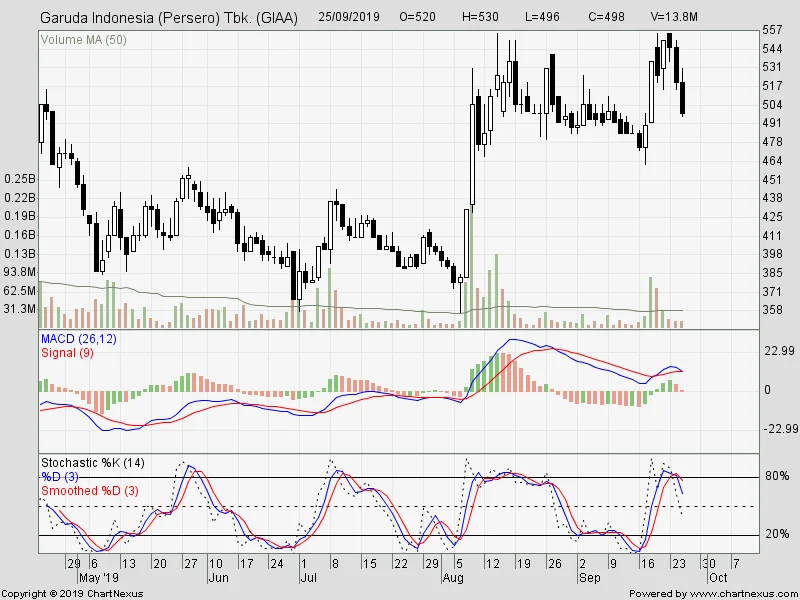This screenshot has height=600, width=800.
Task: Click the 0 line label on MACD axis
Action: click(x=767, y=390)
